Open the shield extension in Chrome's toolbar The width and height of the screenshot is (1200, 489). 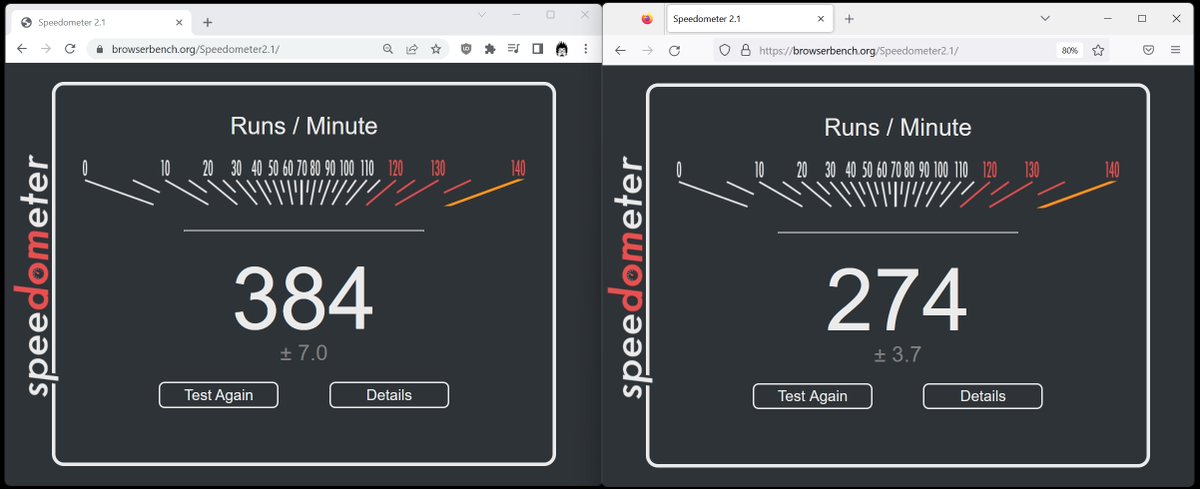[x=466, y=48]
